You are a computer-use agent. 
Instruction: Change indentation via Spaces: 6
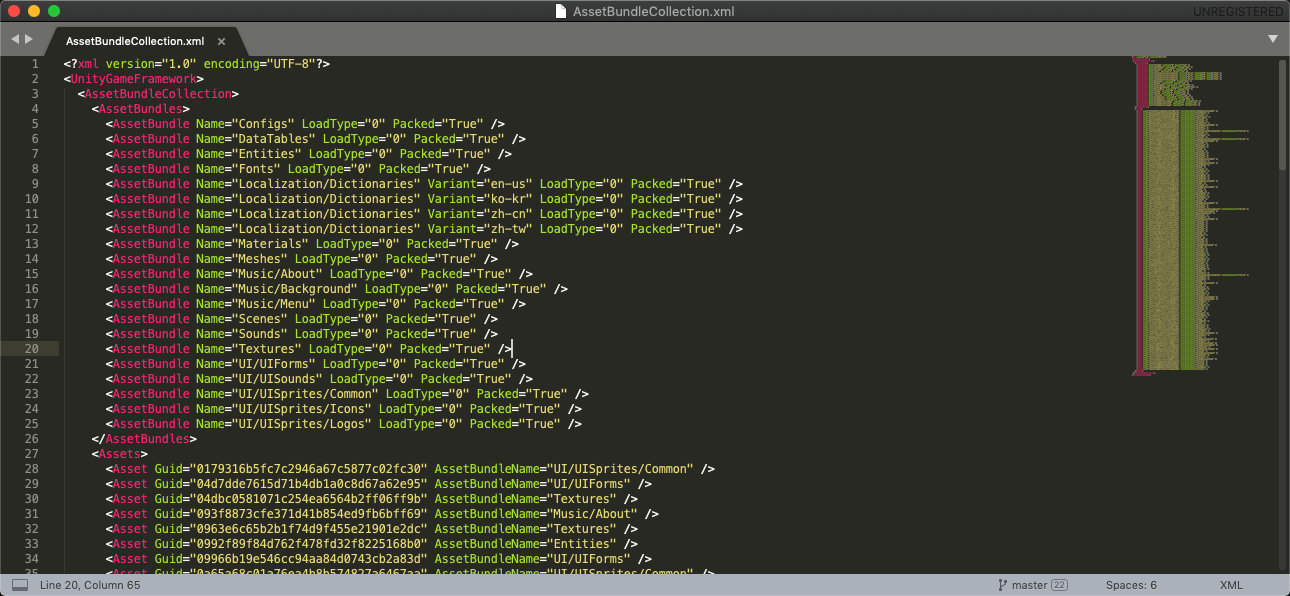[1131, 585]
